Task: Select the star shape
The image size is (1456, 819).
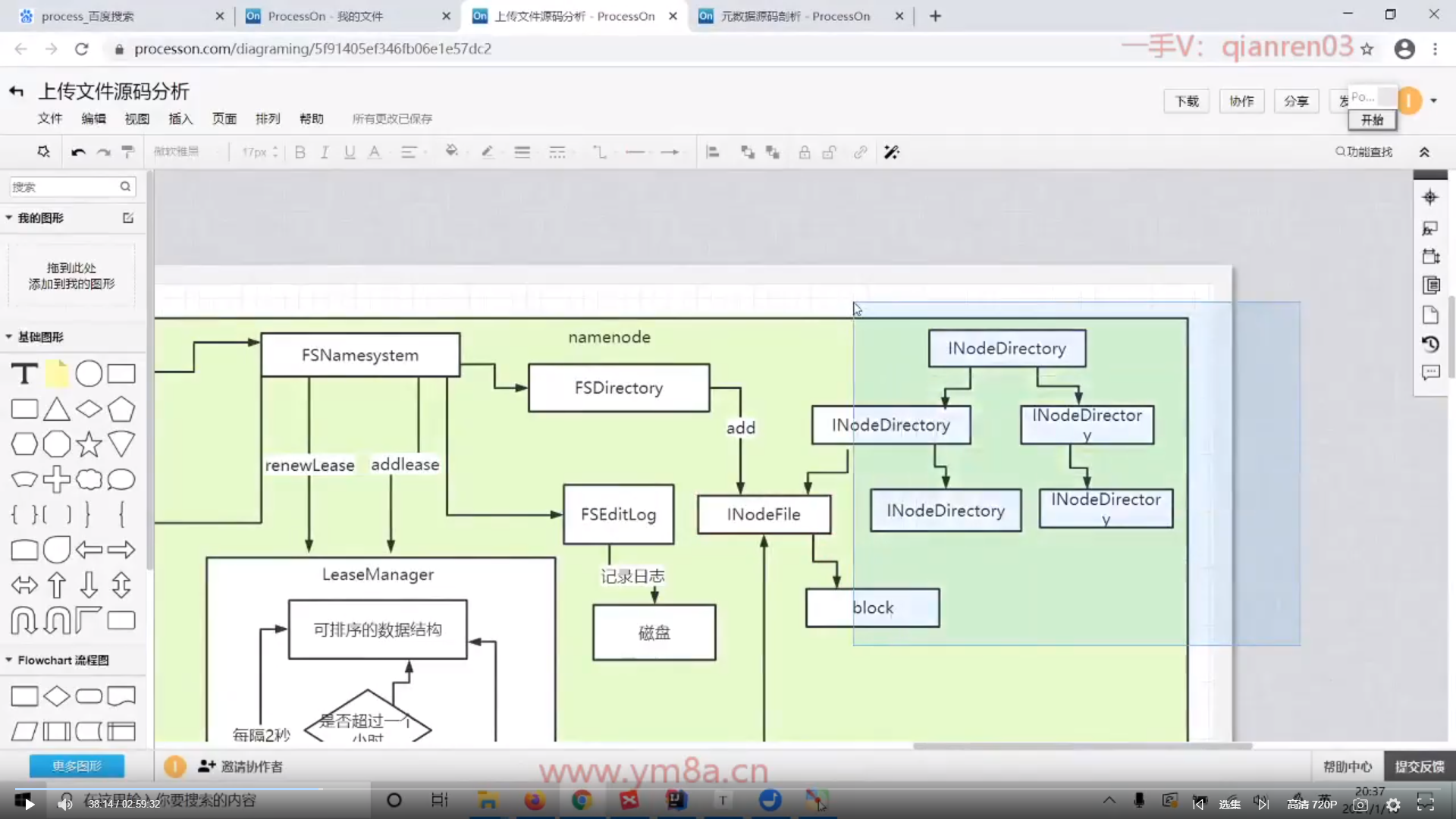Action: (89, 444)
